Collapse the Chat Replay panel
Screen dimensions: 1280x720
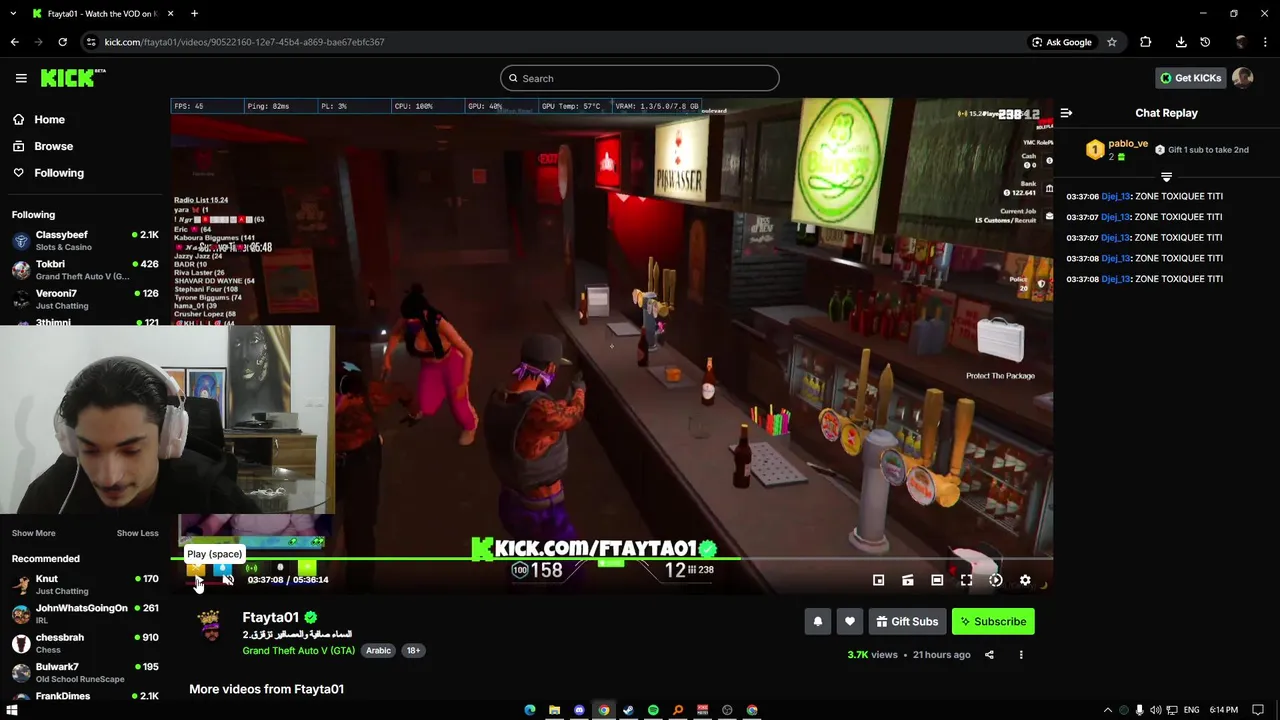[x=1066, y=113]
